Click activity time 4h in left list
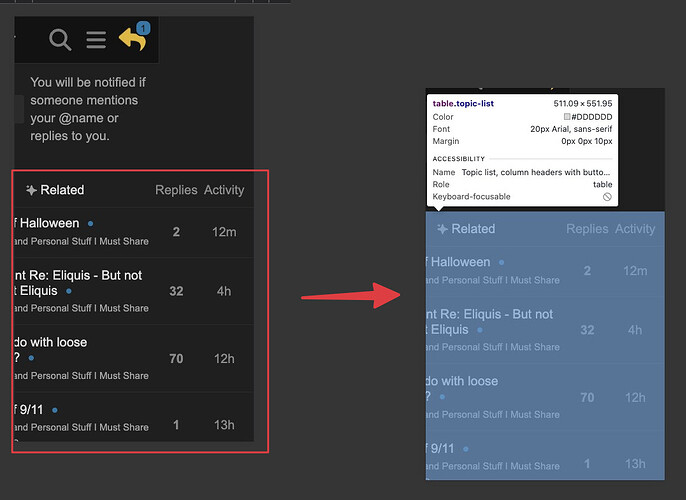The height and width of the screenshot is (500, 686). pos(224,291)
